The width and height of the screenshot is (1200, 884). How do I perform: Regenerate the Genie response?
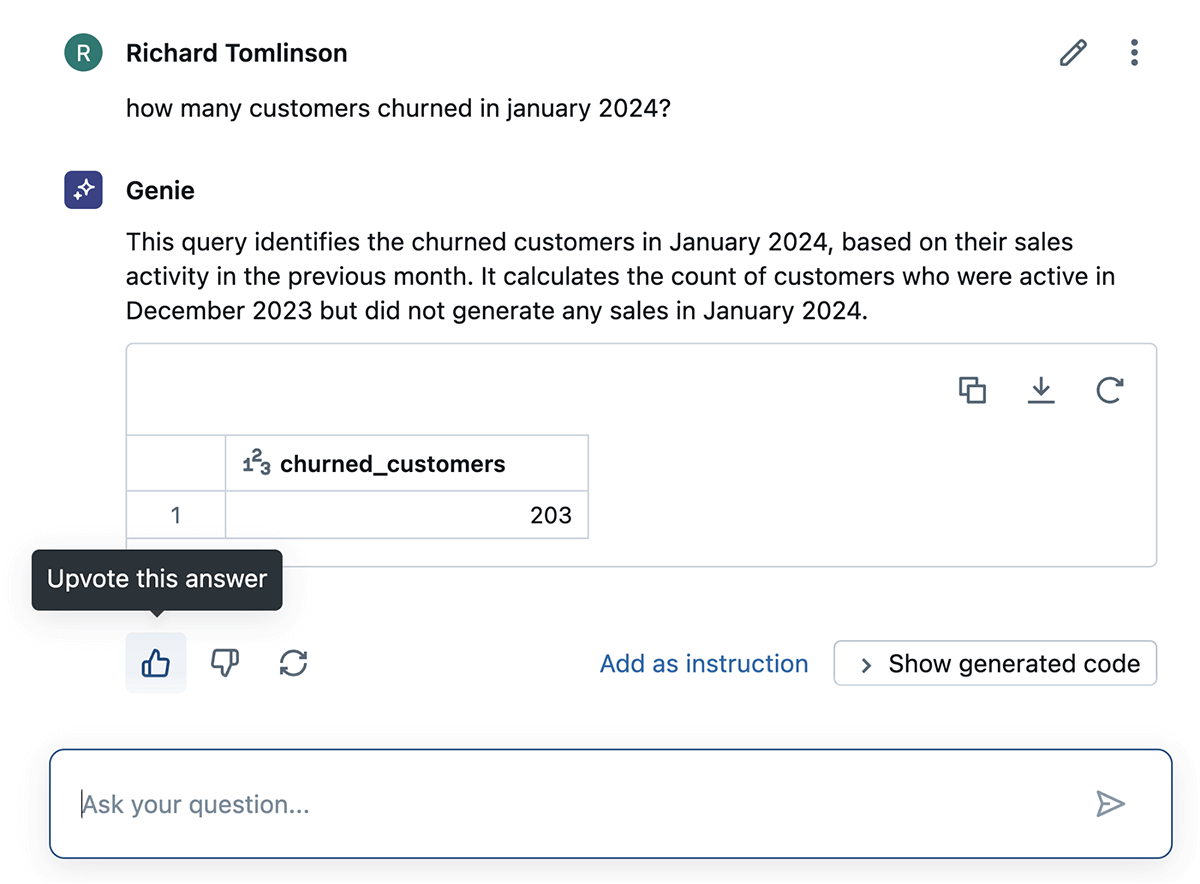pos(293,663)
